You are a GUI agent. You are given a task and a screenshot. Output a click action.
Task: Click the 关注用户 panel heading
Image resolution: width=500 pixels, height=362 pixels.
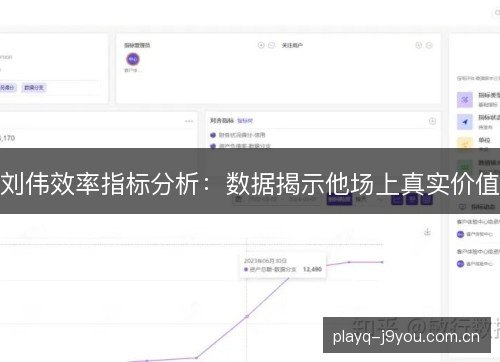(x=292, y=45)
